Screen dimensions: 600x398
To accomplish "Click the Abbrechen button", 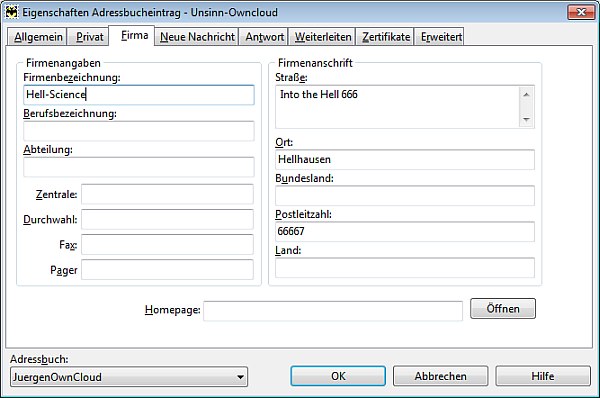I will pos(440,376).
